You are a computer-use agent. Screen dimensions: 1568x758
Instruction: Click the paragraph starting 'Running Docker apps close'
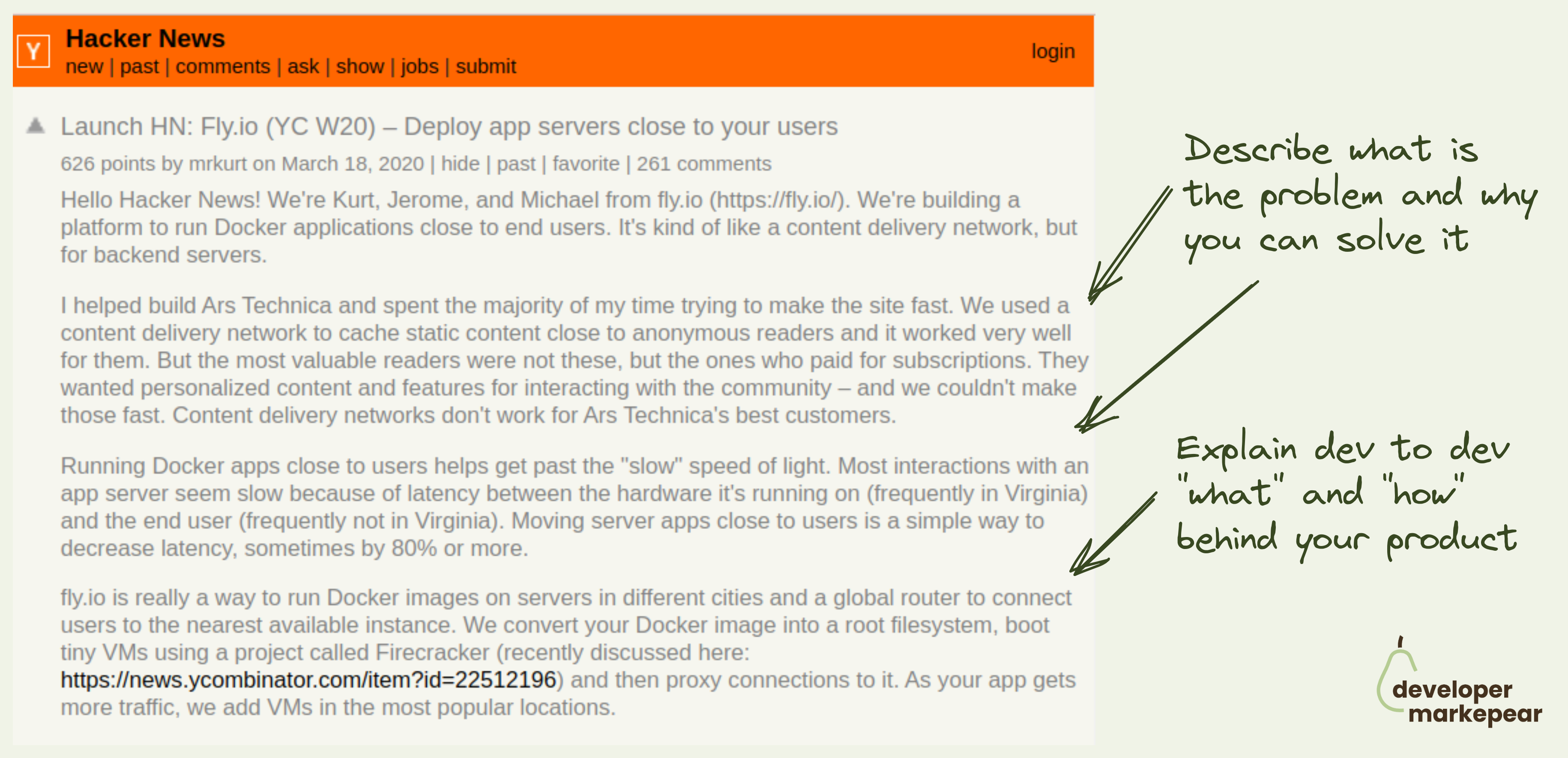pyautogui.click(x=574, y=507)
